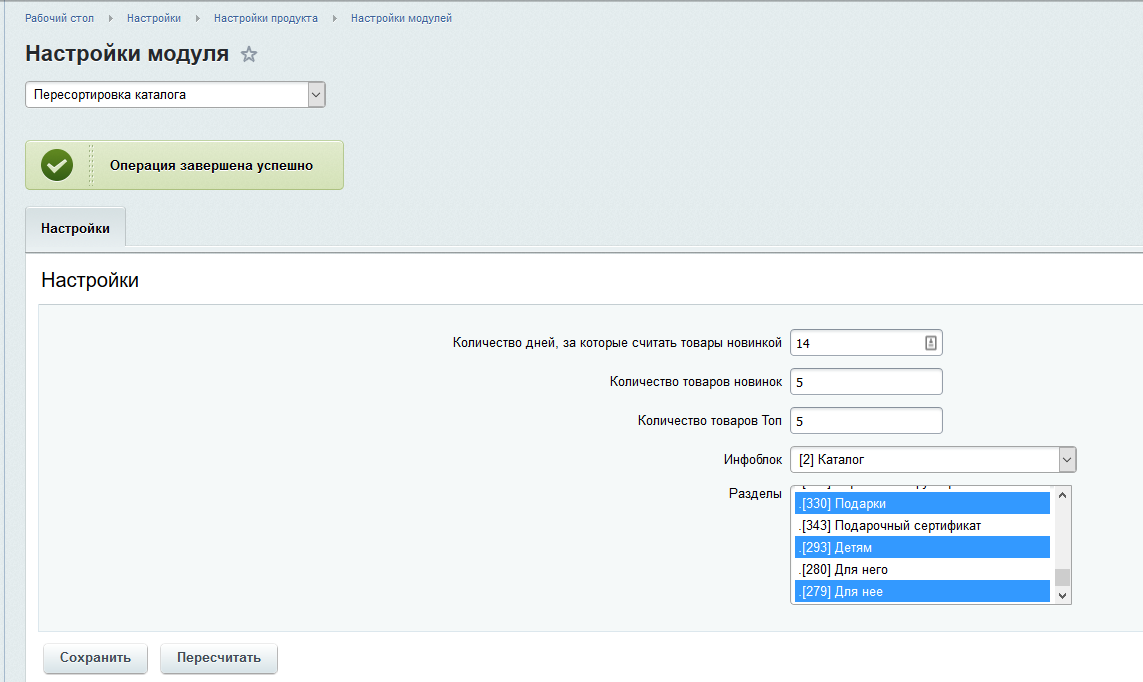This screenshot has width=1143, height=682.
Task: Open Настройки модулей breadcrumb link
Action: [401, 18]
